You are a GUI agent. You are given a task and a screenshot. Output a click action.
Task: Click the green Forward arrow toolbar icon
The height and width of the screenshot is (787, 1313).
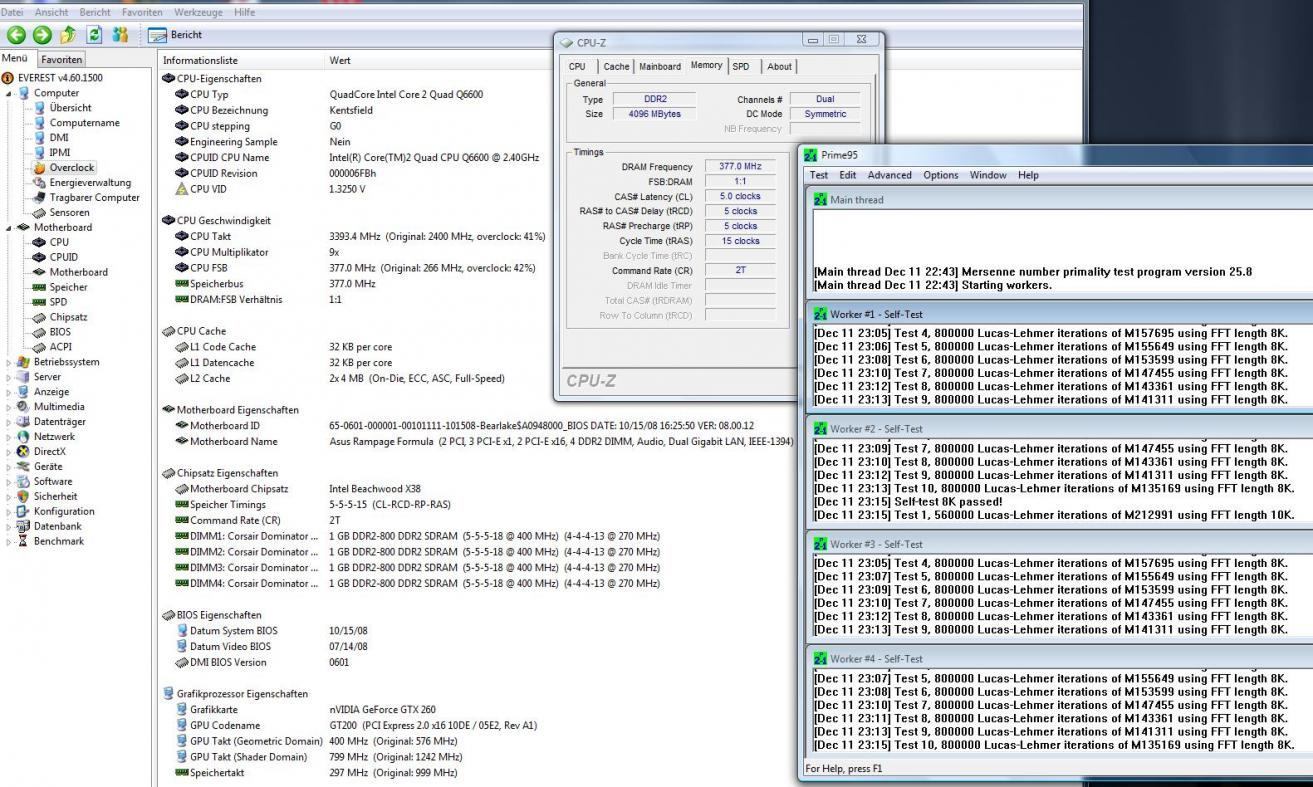41,35
